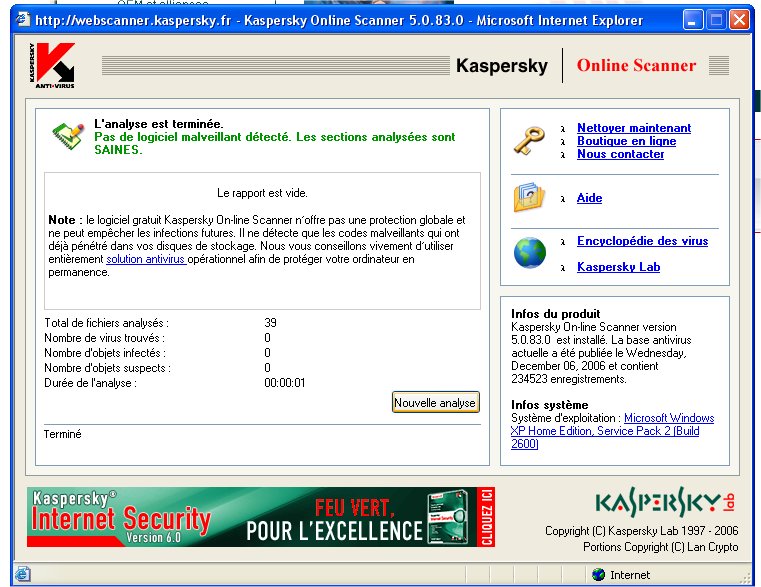Click the golden key icon
The width and height of the screenshot is (761, 587).
[529, 141]
